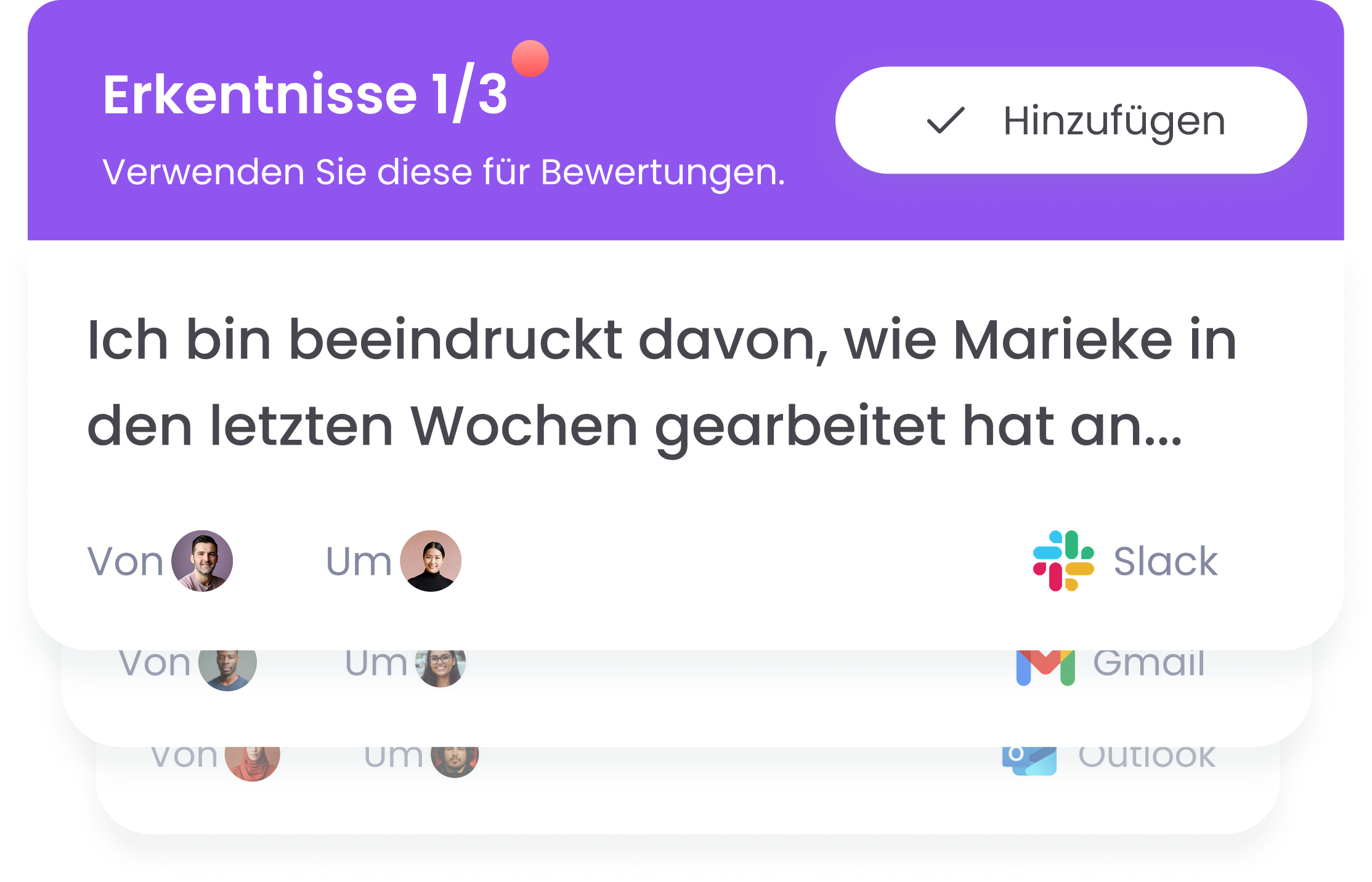Click the checkmark inside Hinzufügen button
1372x882 pixels.
tap(944, 121)
